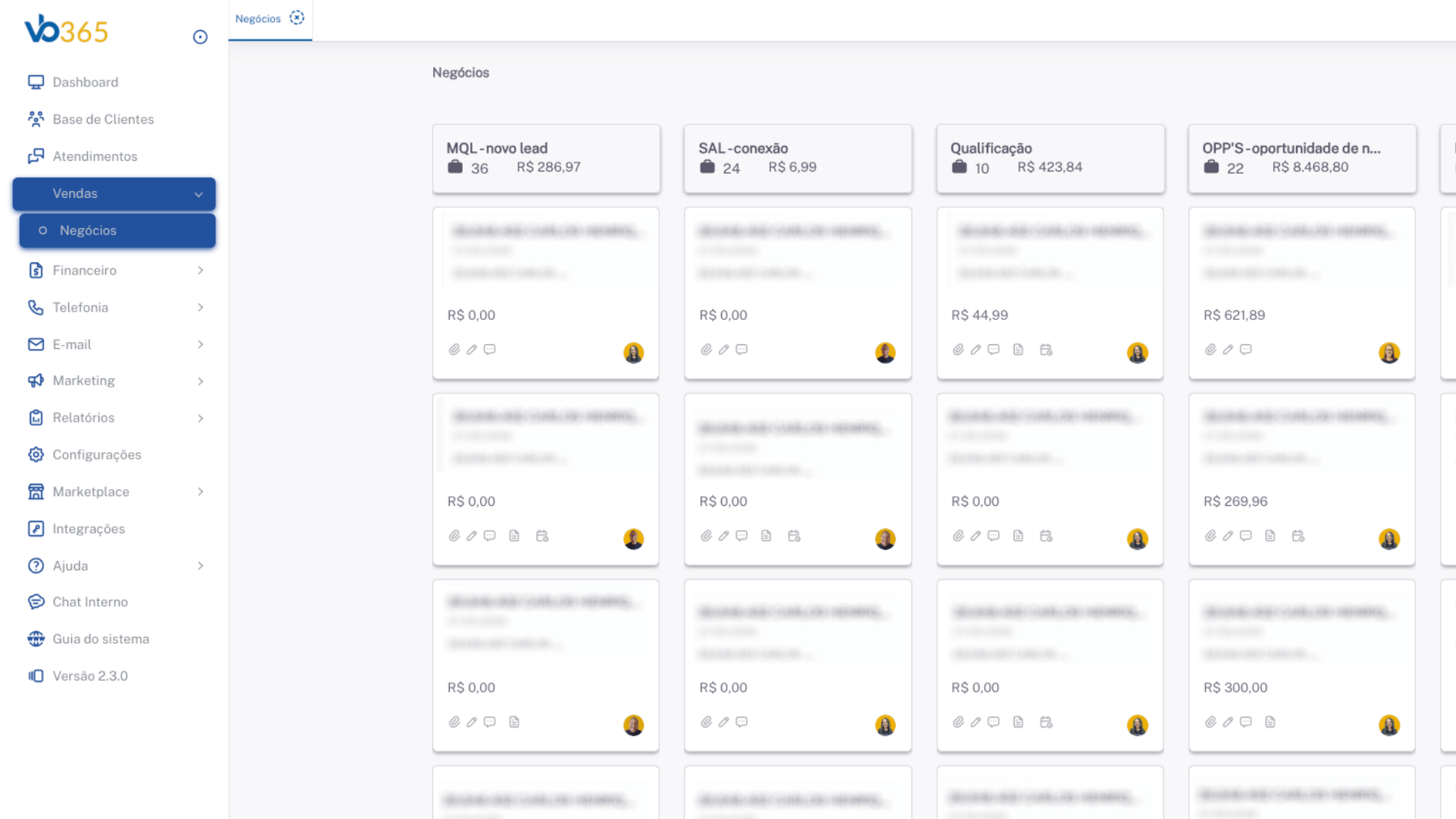This screenshot has width=1456, height=819.
Task: Expand the Relatórios submenu arrow
Action: (x=200, y=418)
